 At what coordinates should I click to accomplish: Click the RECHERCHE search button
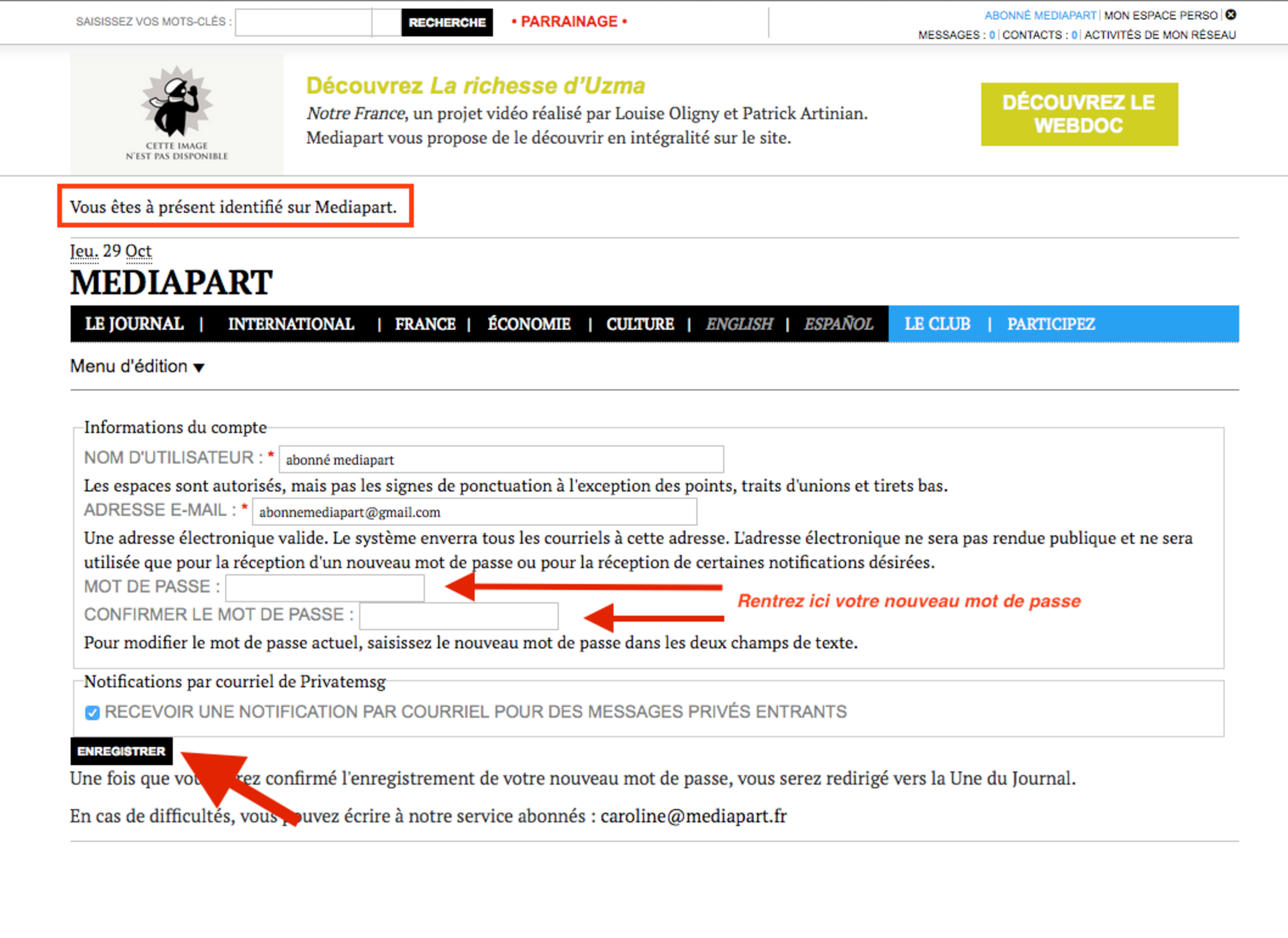pos(447,22)
